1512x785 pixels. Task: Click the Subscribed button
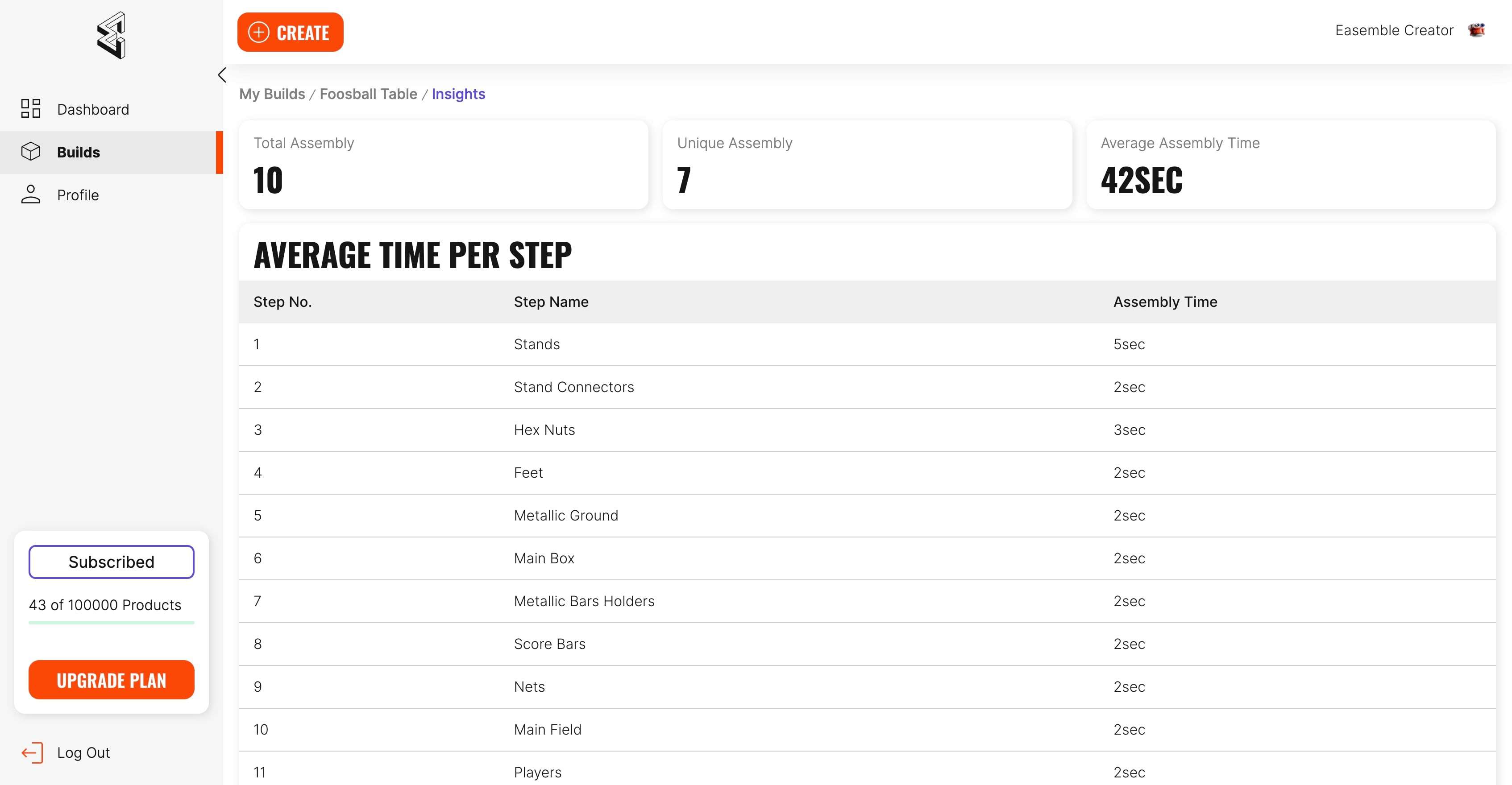112,562
